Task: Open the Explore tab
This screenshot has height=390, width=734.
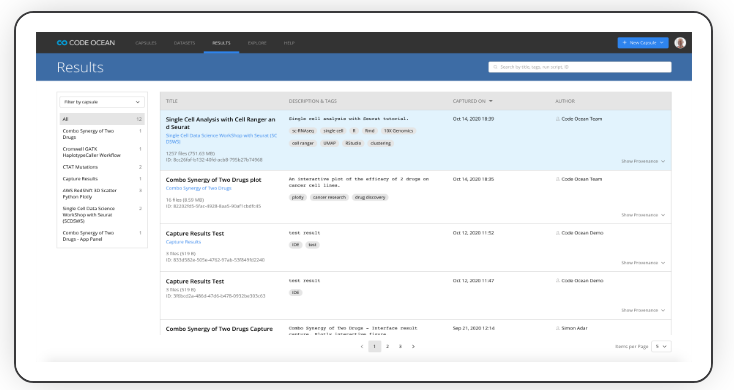Action: [257, 43]
